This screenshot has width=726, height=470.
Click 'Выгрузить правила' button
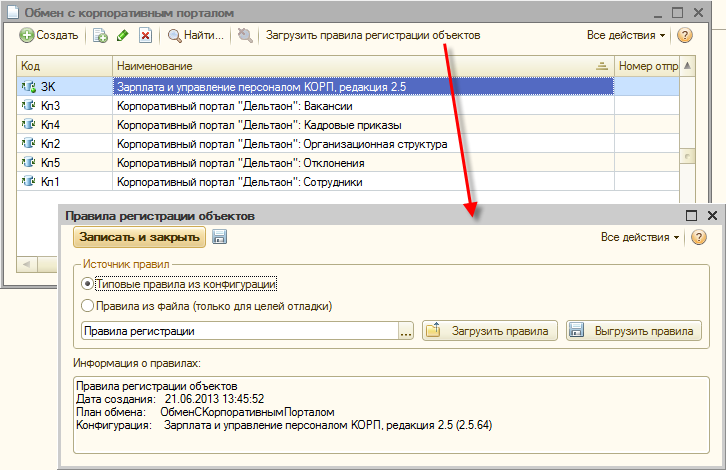coord(634,331)
